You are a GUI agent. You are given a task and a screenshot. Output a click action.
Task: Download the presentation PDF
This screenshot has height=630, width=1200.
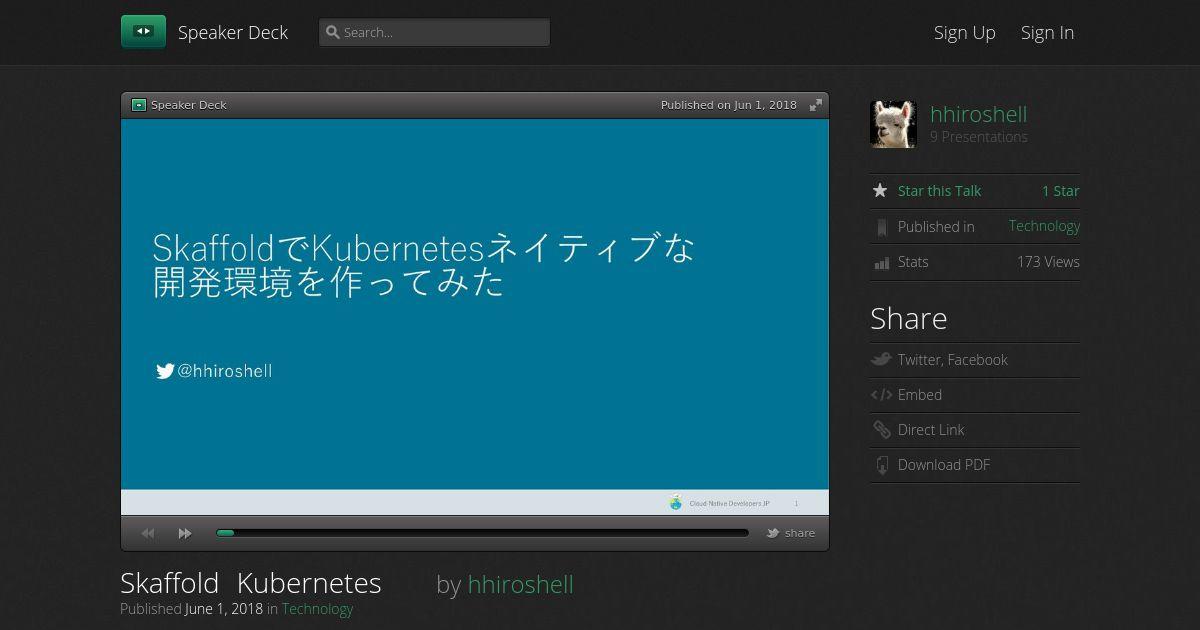coord(944,465)
